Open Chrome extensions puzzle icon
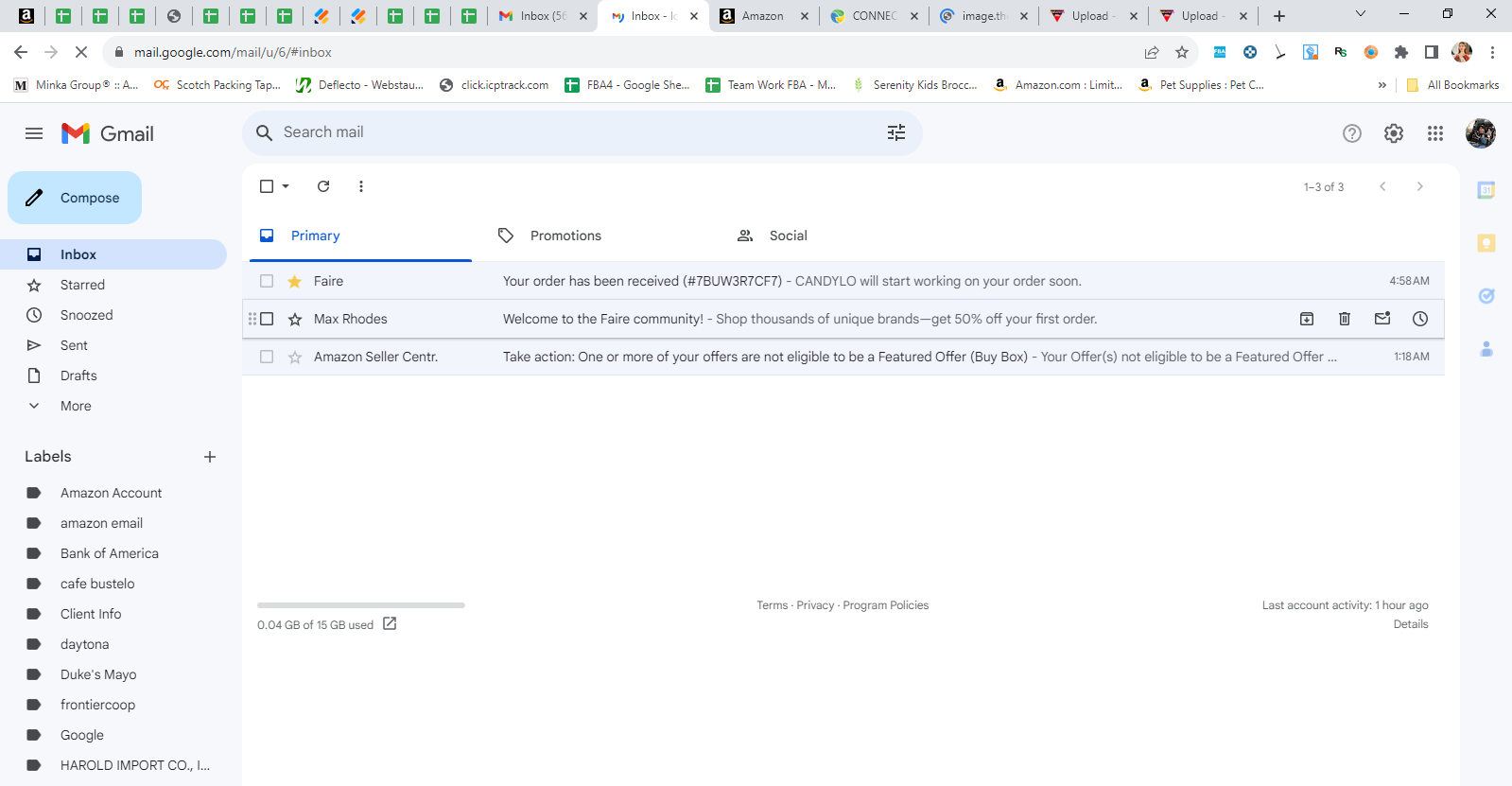 [1401, 52]
